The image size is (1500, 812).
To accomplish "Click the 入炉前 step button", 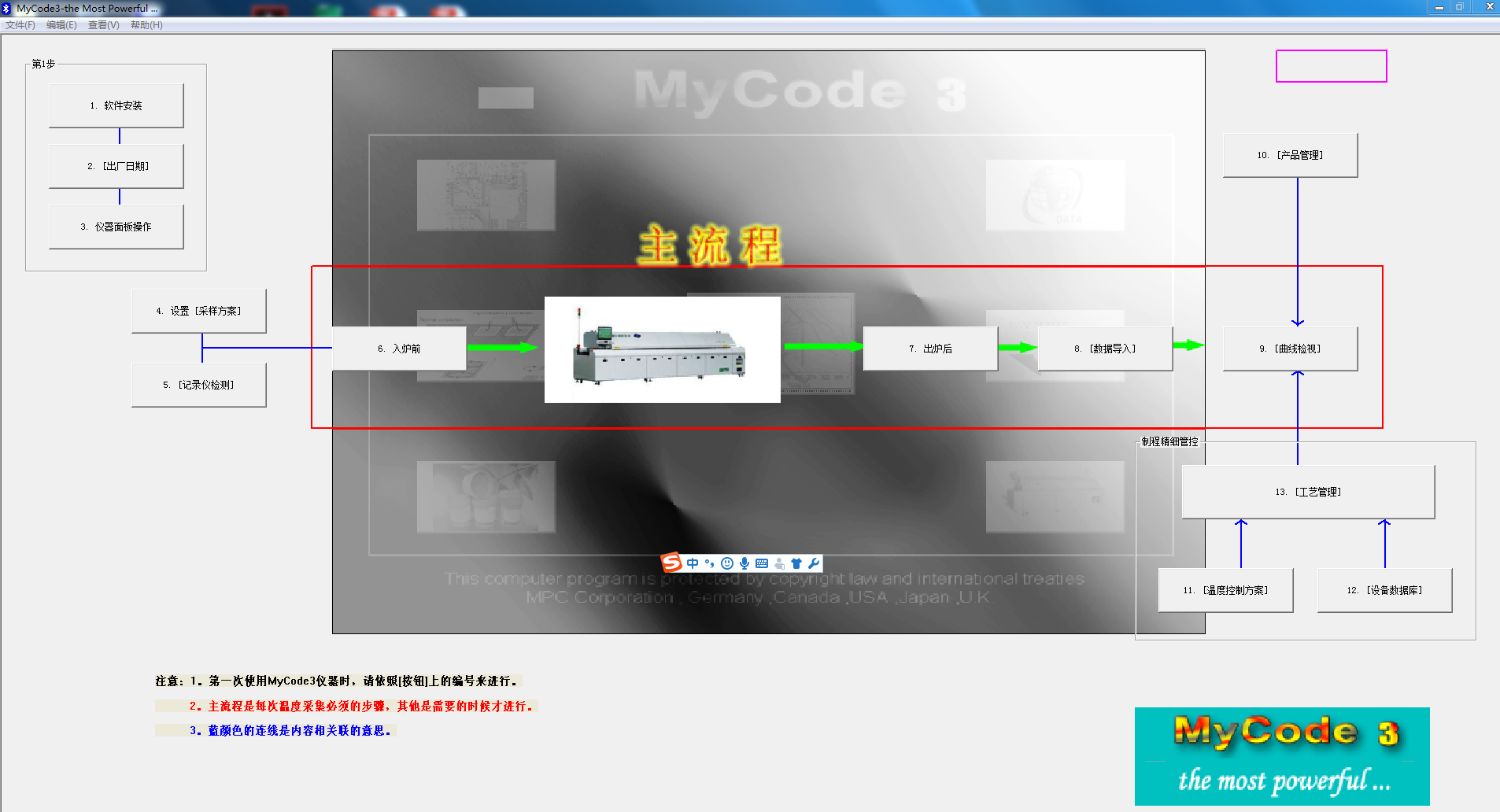I will [x=400, y=348].
